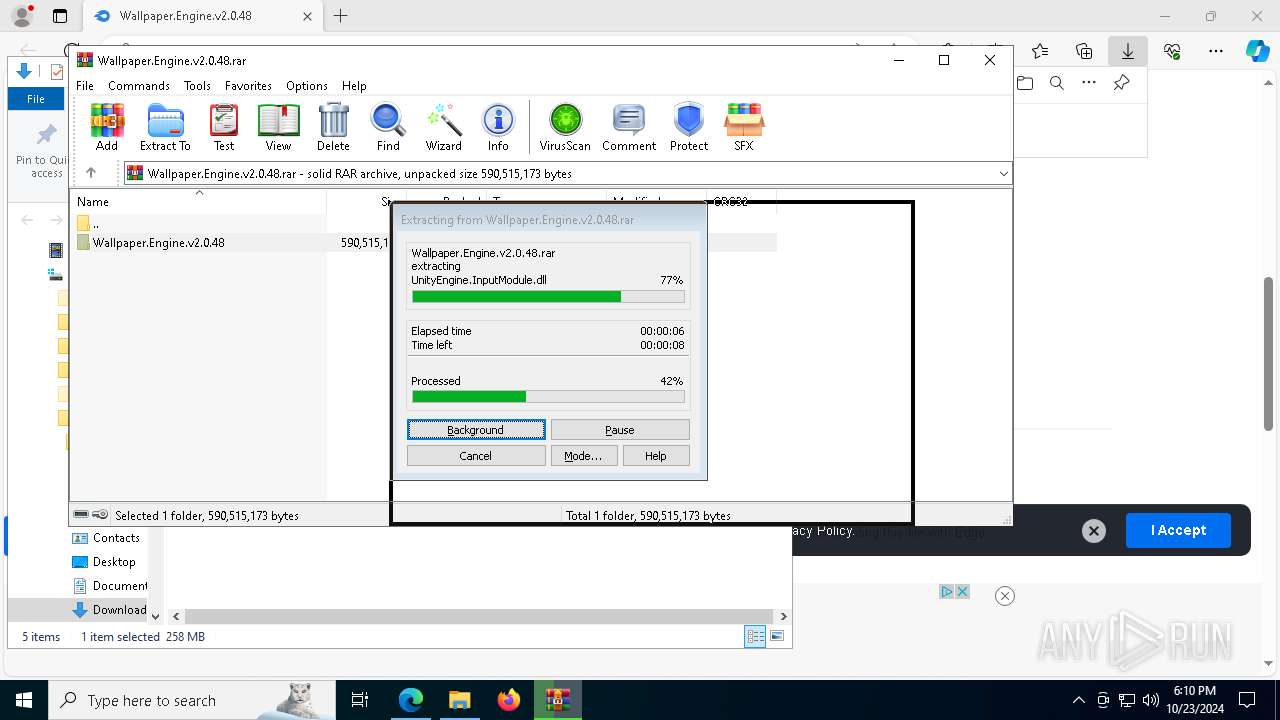Image resolution: width=1280 pixels, height=720 pixels.
Task: Open WinRAR Help menu
Action: 354,86
